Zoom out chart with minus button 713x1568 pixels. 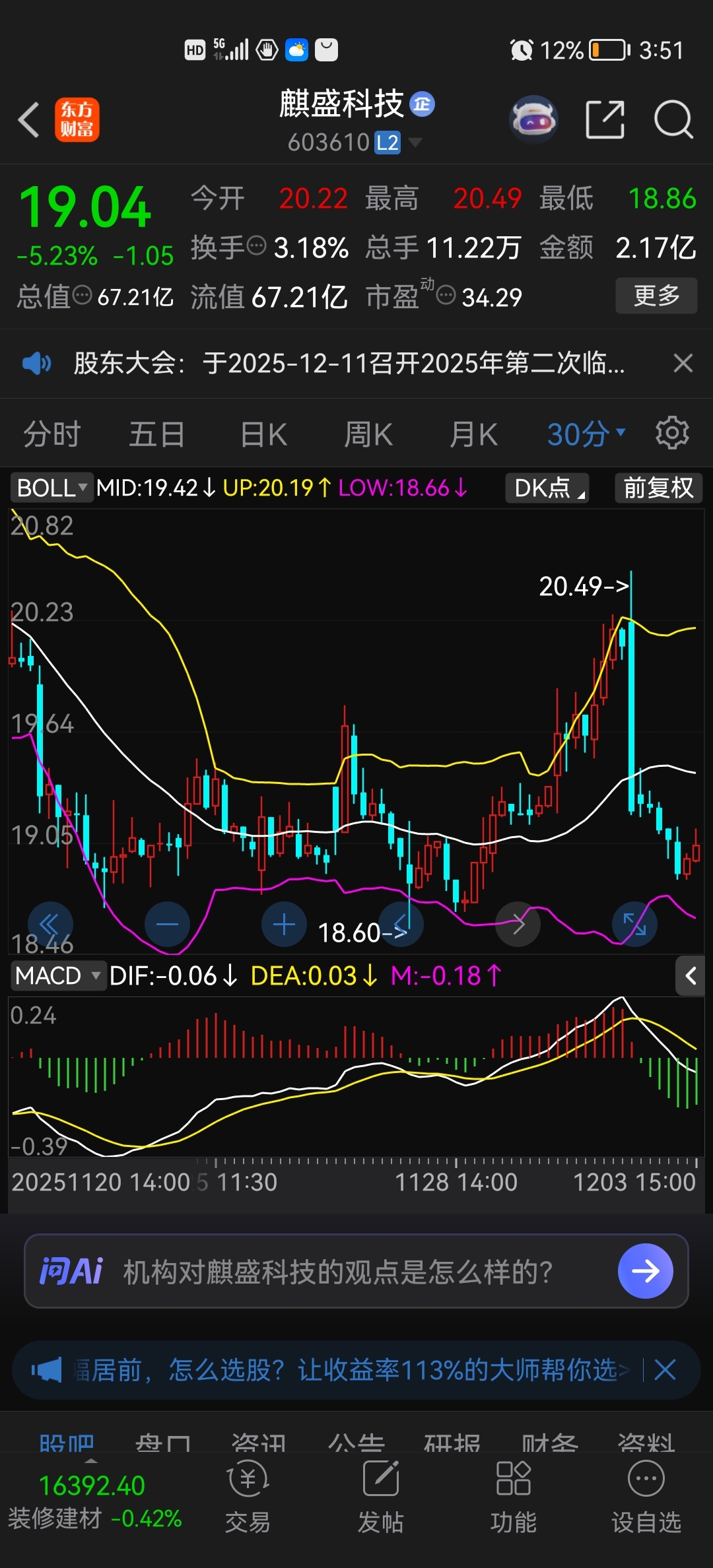[167, 924]
